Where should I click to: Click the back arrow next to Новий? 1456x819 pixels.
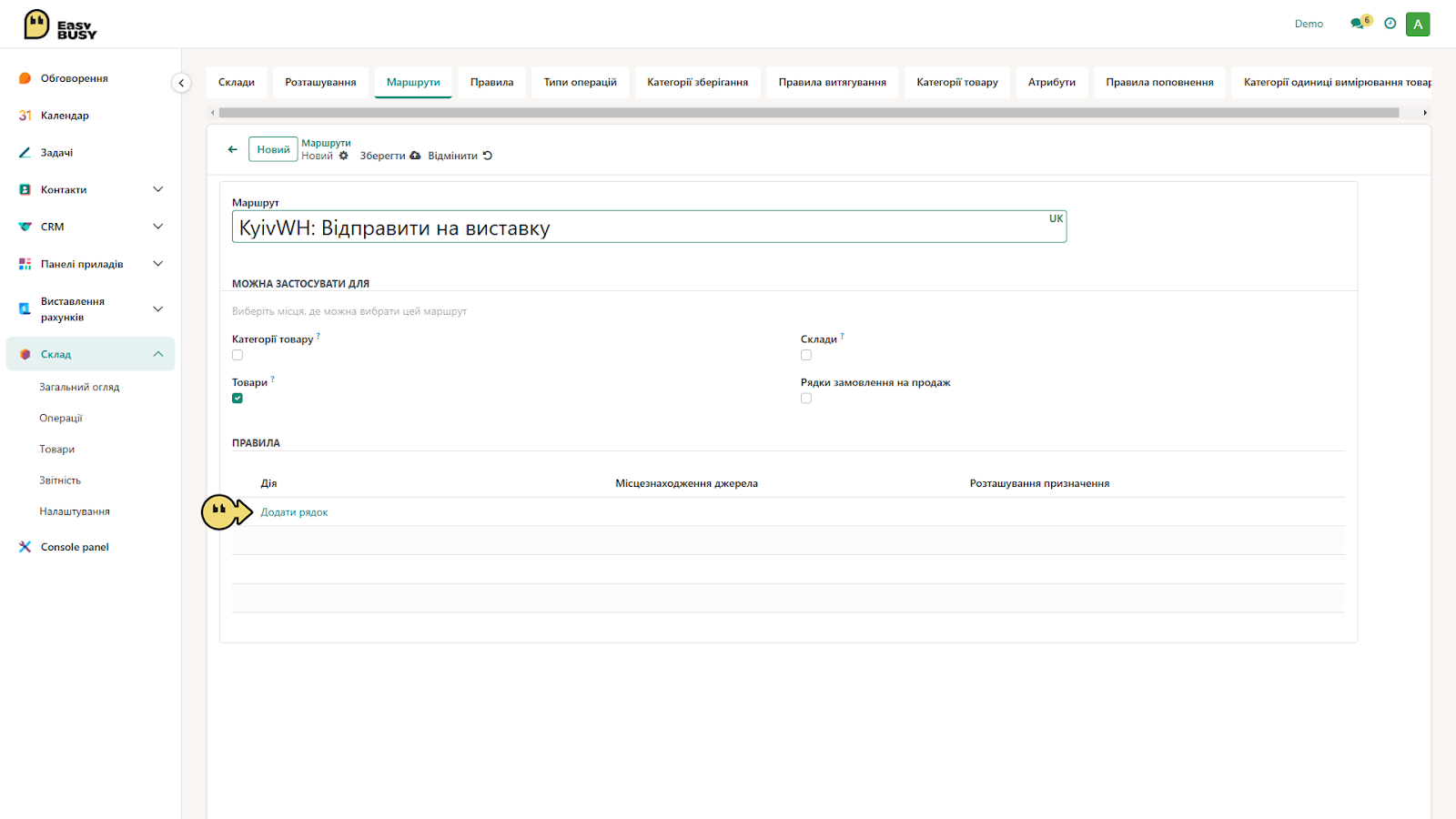232,149
